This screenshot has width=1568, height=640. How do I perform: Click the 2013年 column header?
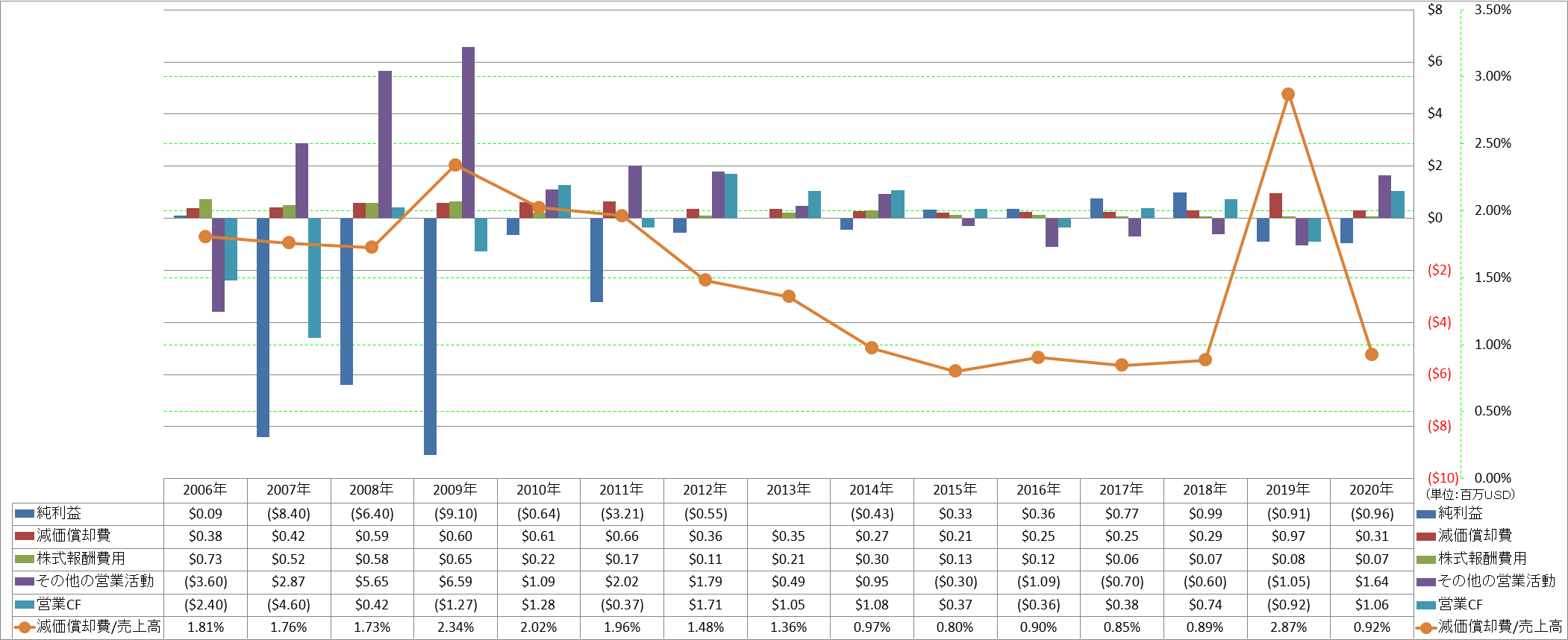(x=788, y=490)
